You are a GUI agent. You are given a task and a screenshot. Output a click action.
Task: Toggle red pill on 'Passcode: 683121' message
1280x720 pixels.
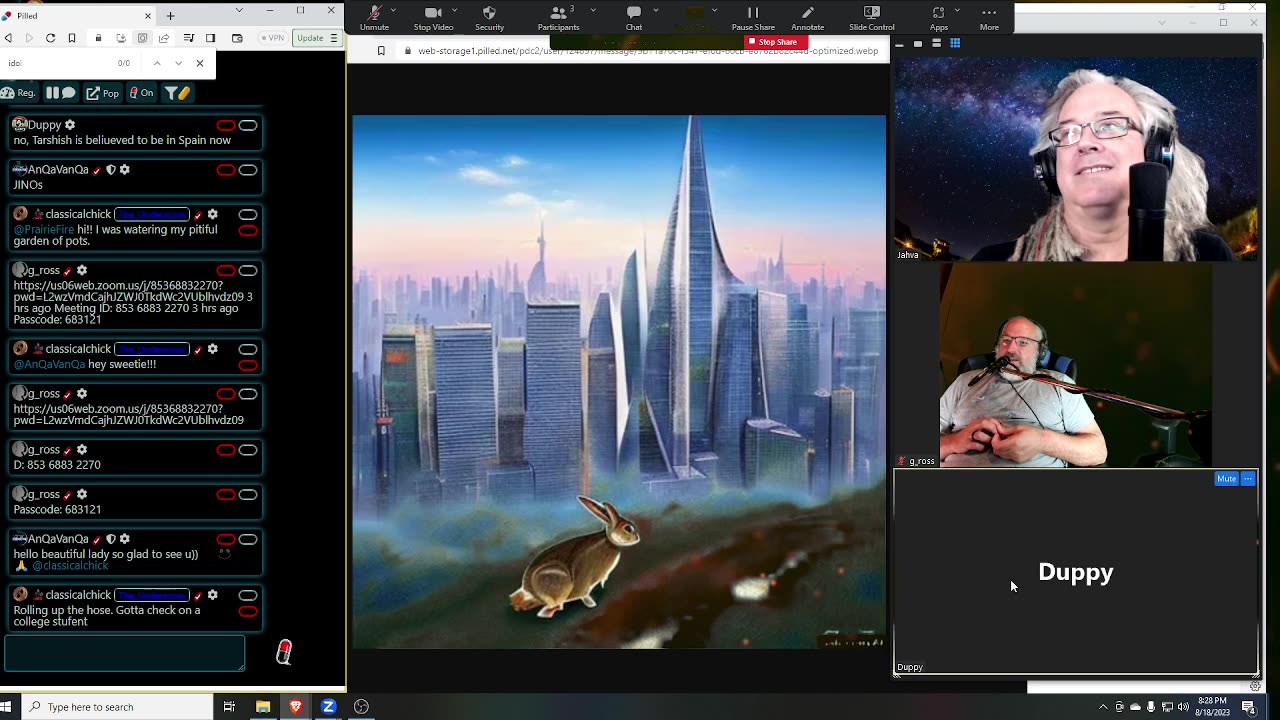pyautogui.click(x=226, y=495)
